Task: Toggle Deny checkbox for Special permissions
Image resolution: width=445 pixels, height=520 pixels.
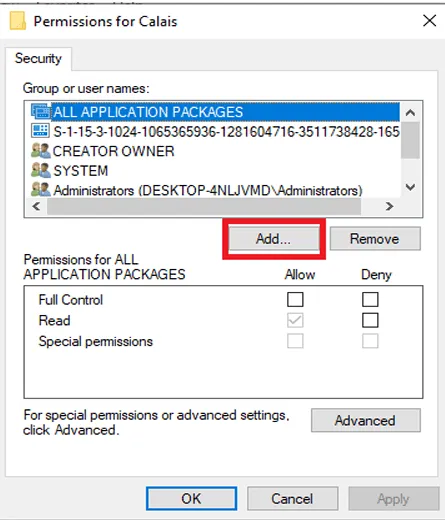Action: [x=370, y=341]
